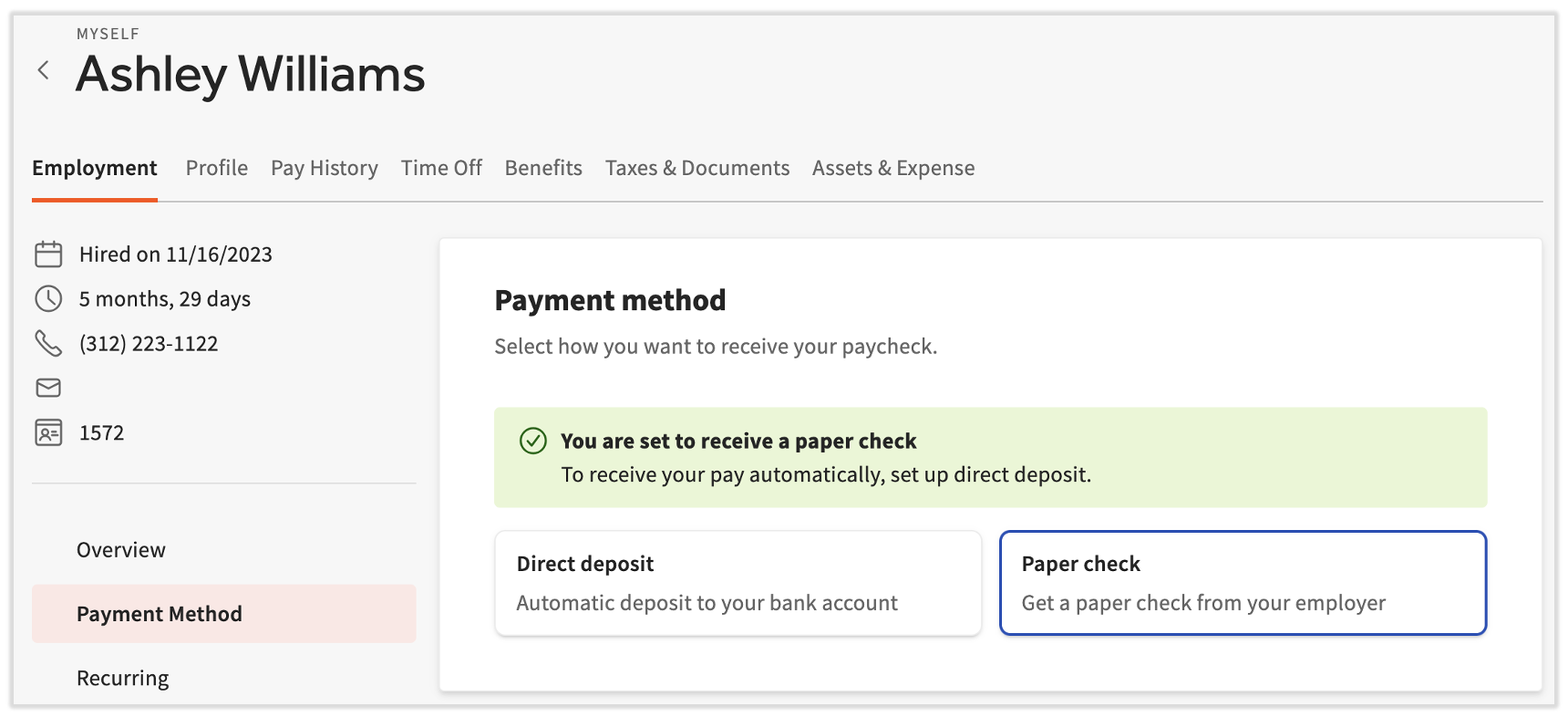Click the envelope email icon
The image size is (1568, 717).
[48, 388]
